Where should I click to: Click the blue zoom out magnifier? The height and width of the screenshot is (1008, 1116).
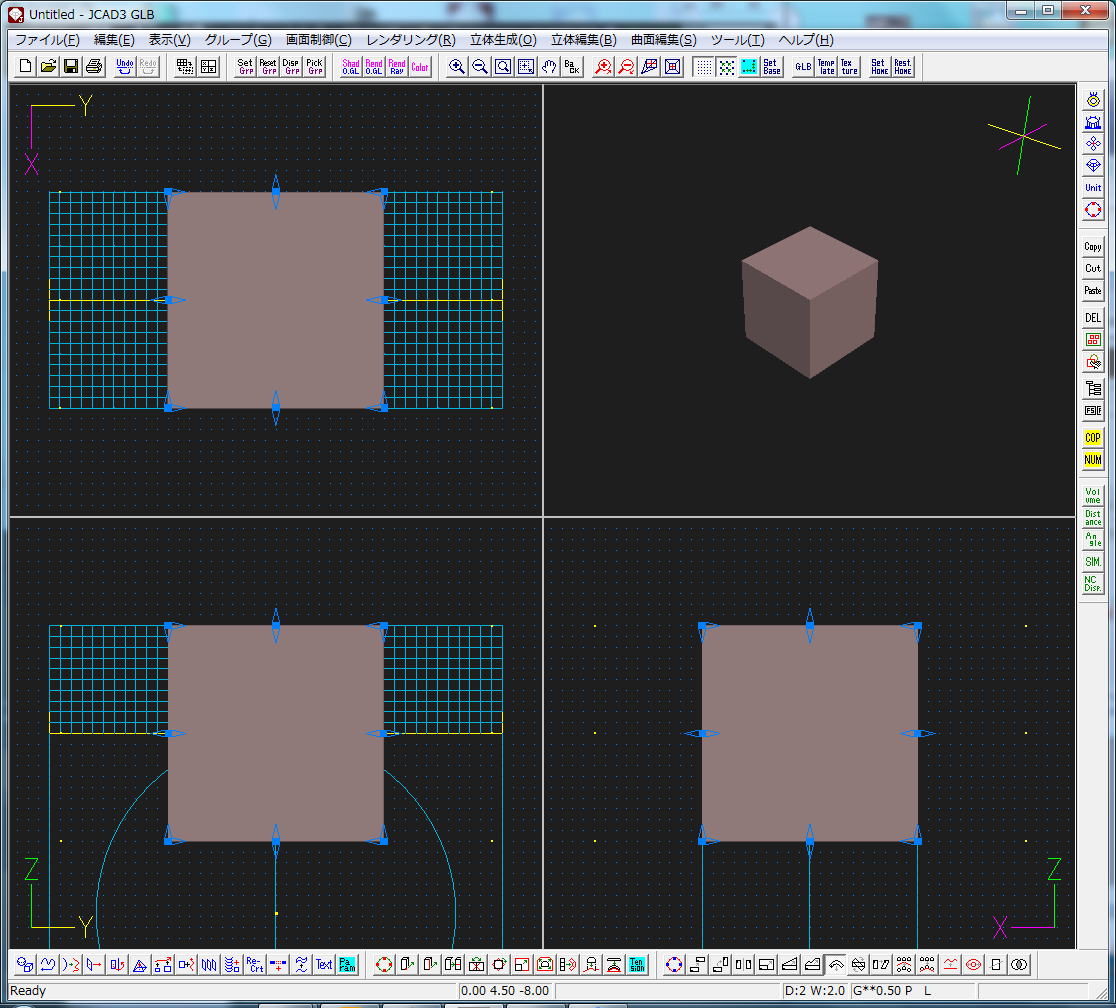pos(480,67)
